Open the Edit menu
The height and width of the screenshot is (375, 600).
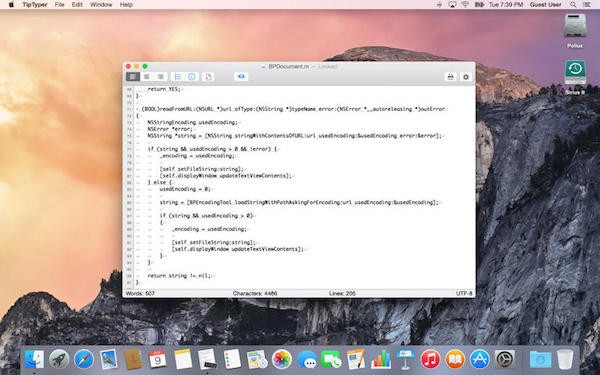77,5
